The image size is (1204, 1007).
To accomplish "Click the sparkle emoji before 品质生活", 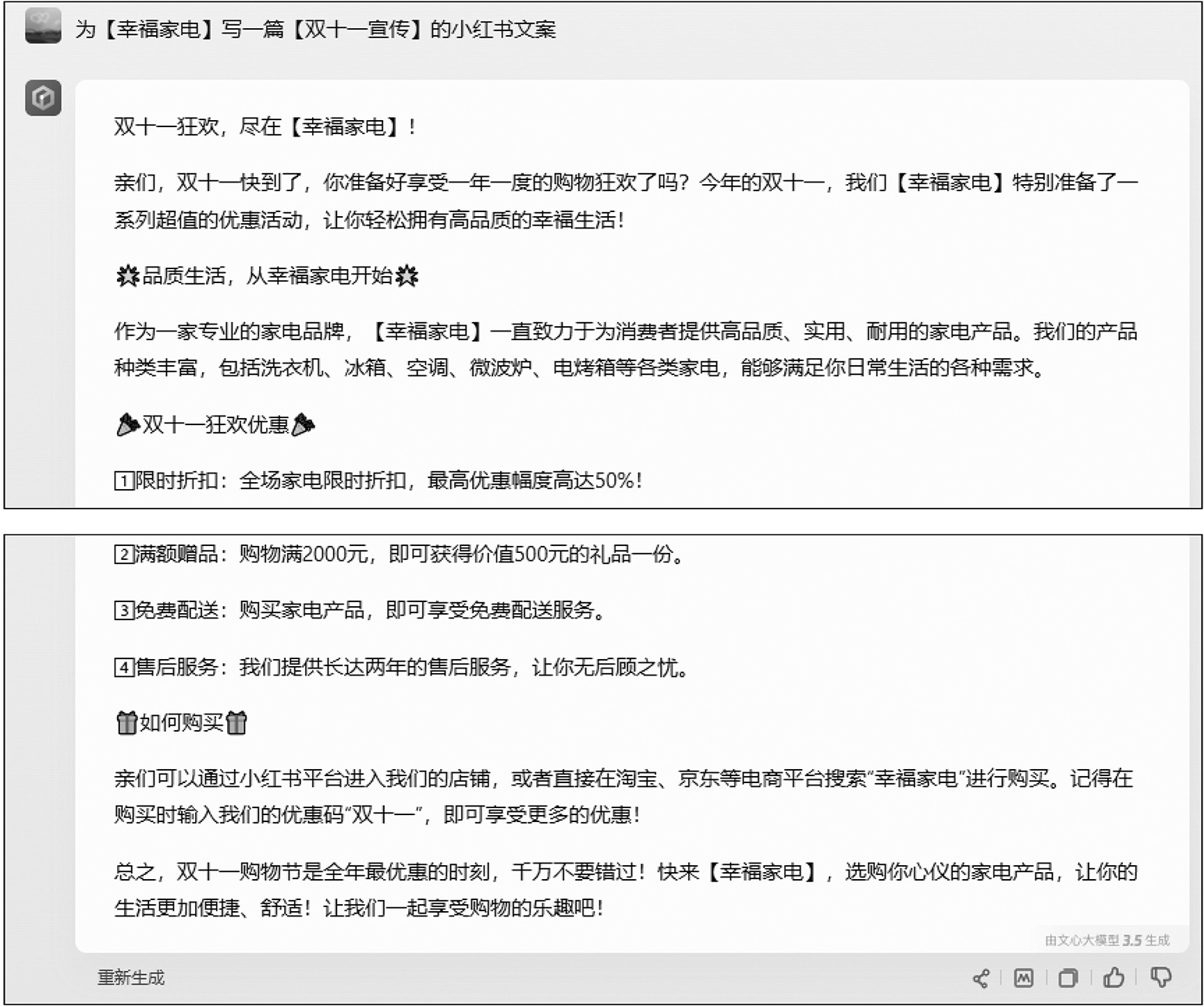I will click(x=126, y=276).
